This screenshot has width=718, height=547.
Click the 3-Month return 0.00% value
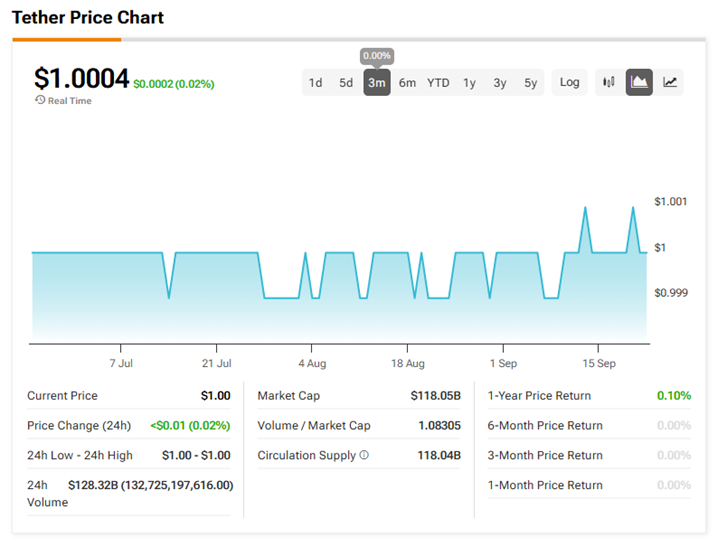674,455
